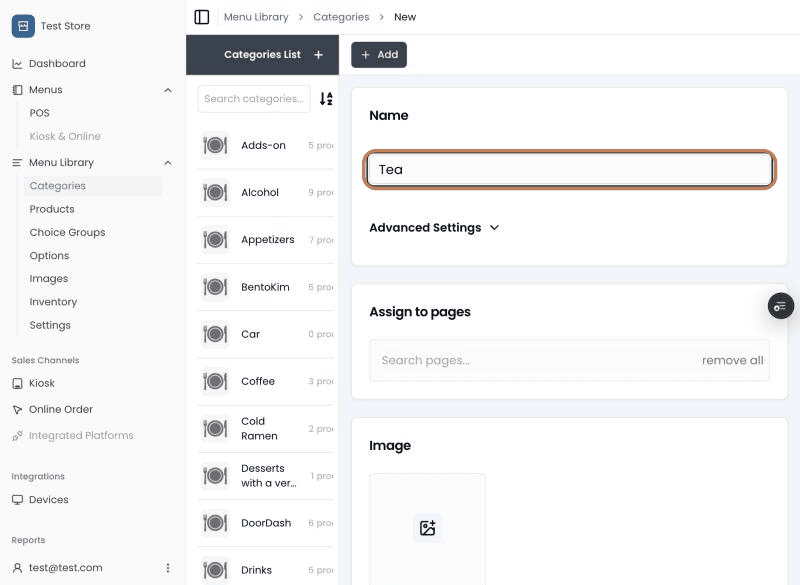The height and width of the screenshot is (585, 800).
Task: Click the Devices monitor icon
Action: pyautogui.click(x=17, y=500)
